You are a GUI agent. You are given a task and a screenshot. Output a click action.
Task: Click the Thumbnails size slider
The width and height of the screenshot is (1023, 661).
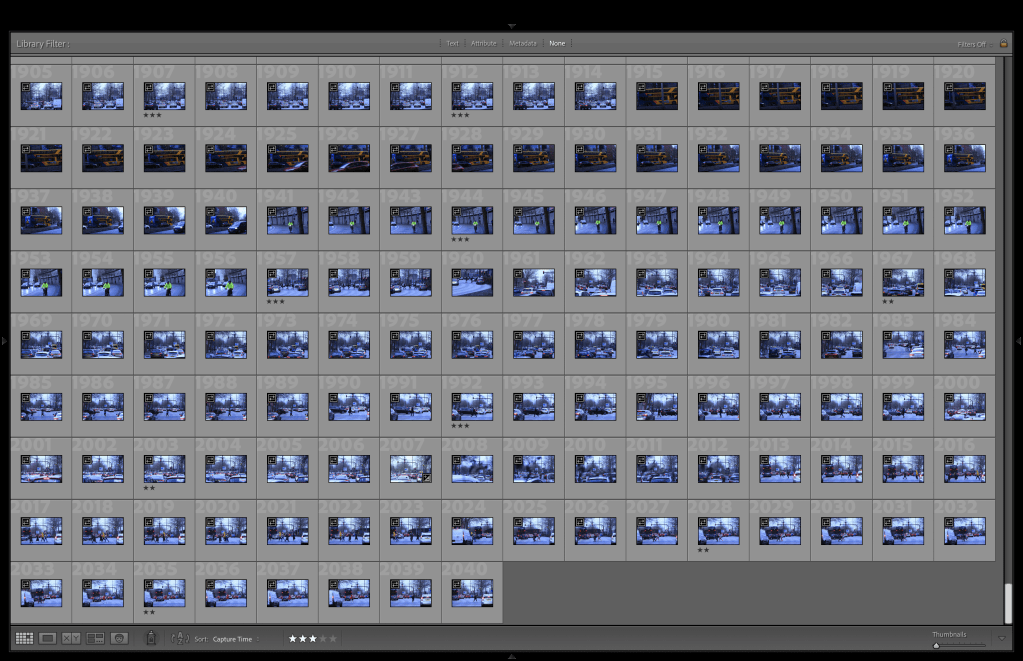tap(958, 645)
